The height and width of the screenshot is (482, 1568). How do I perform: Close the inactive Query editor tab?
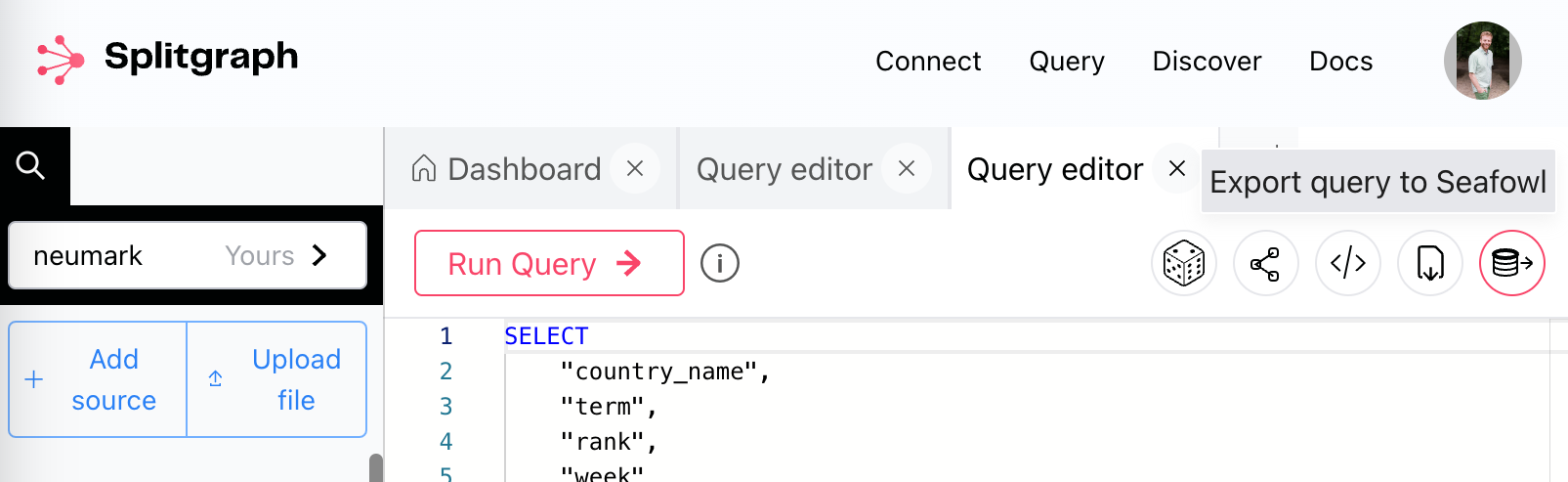[907, 169]
